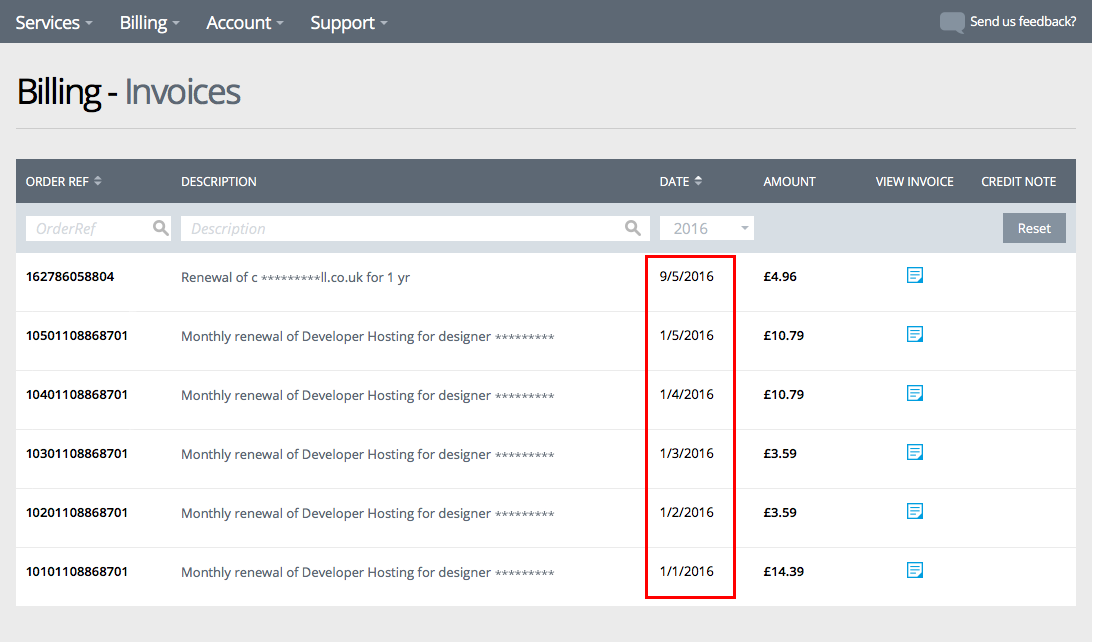
Task: Open invoice icon for order 10101108868701
Action: pyautogui.click(x=915, y=570)
